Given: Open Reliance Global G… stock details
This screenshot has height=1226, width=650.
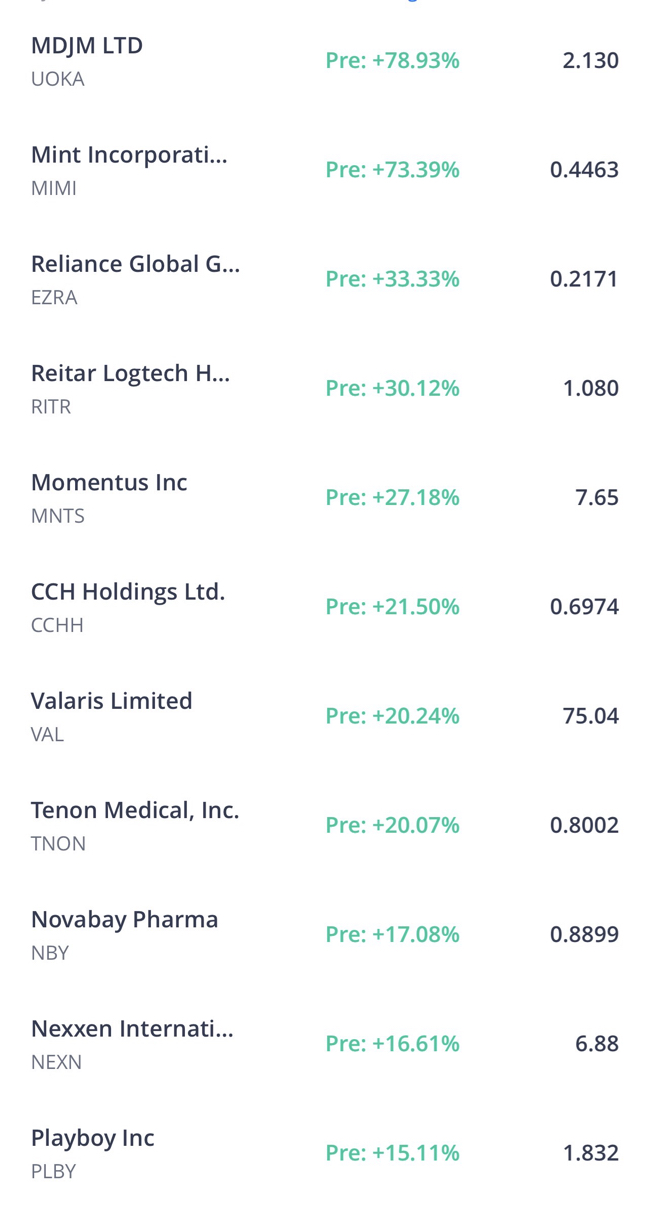Looking at the screenshot, I should point(325,279).
